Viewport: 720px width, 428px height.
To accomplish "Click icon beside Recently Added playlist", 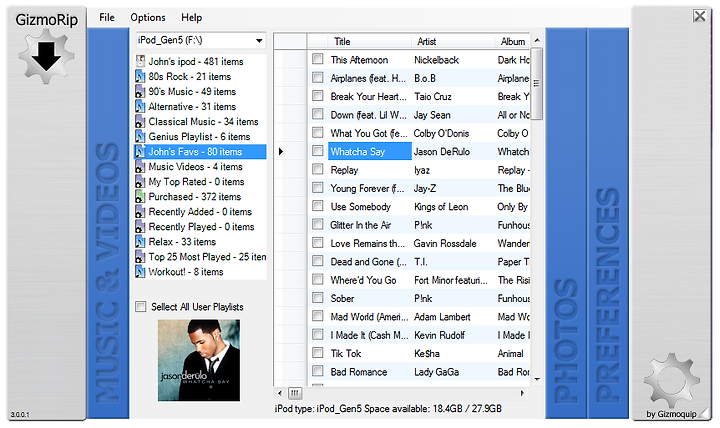I will click(x=141, y=211).
